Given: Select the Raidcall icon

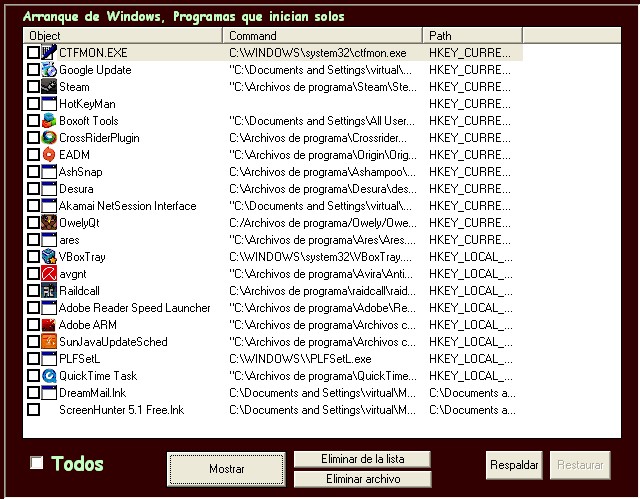Looking at the screenshot, I should point(49,291).
